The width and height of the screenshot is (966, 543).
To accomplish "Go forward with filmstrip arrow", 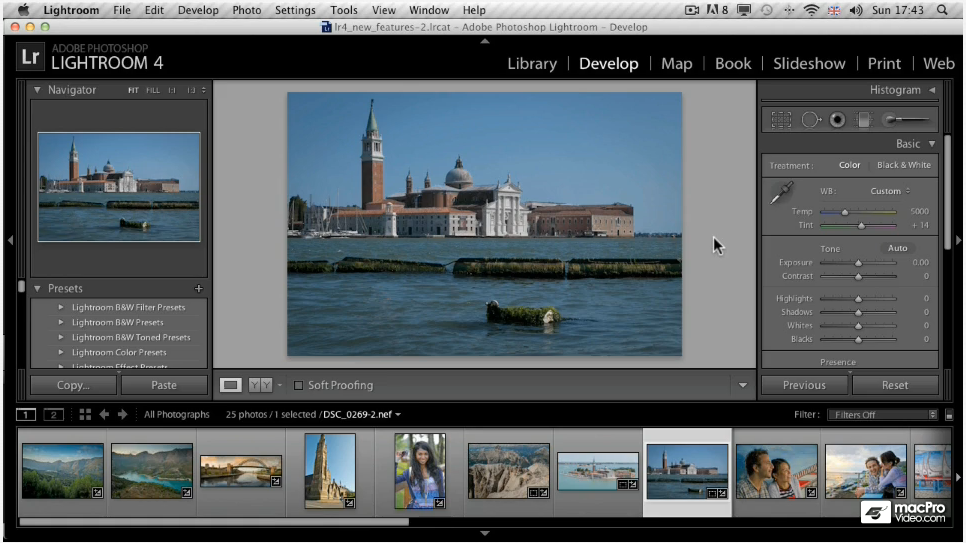I will (x=122, y=414).
